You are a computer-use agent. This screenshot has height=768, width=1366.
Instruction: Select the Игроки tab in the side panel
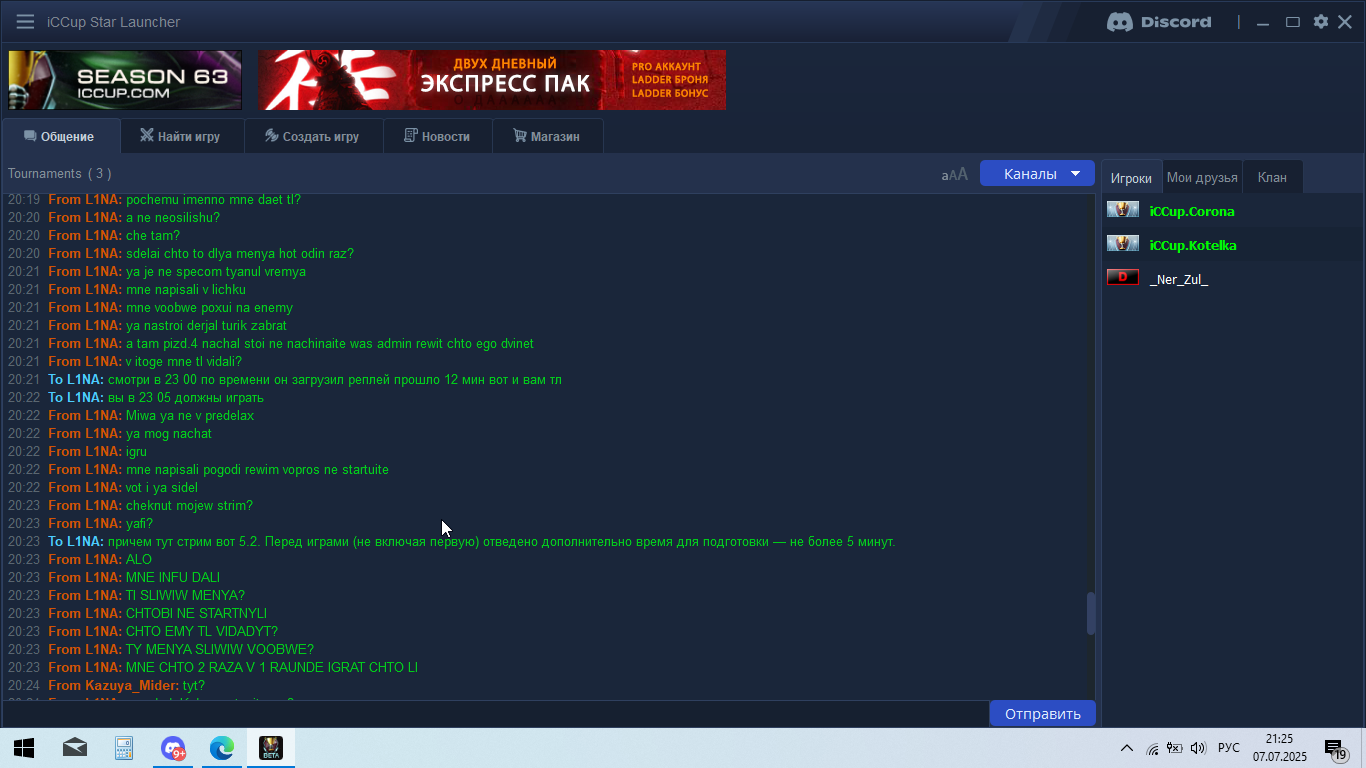tap(1132, 177)
